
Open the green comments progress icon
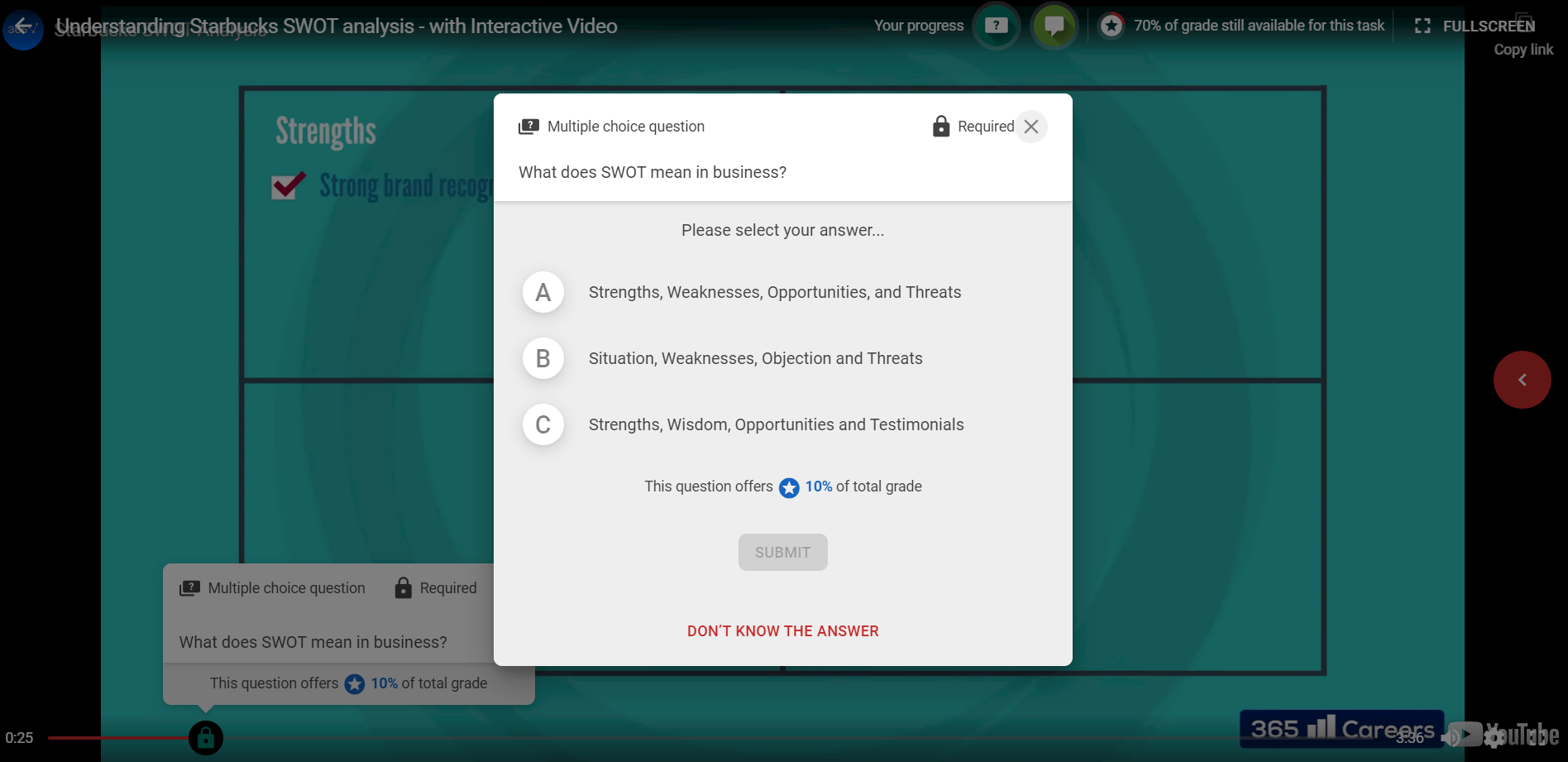point(1054,26)
